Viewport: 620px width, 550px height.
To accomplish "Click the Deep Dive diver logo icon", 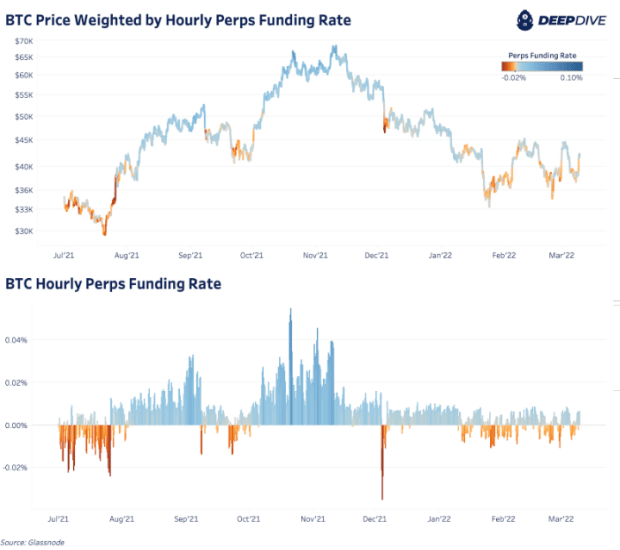I will [525, 20].
